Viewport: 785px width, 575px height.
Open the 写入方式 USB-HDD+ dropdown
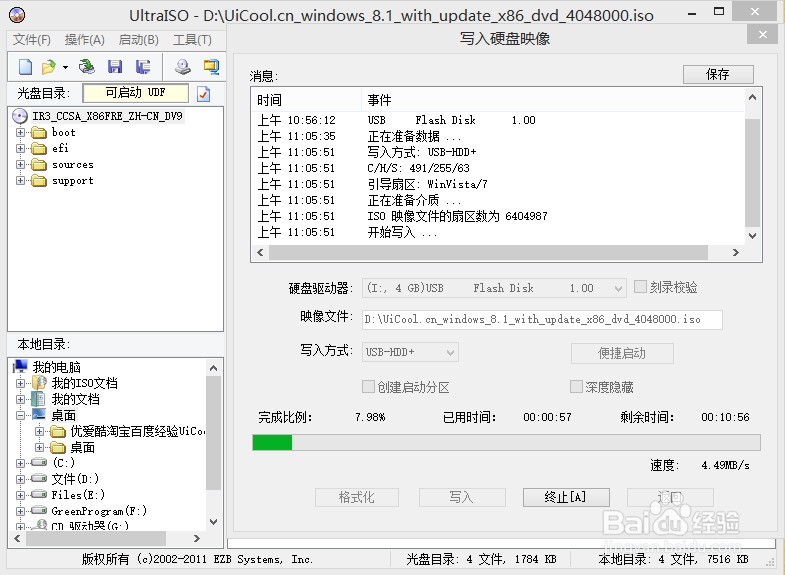450,352
